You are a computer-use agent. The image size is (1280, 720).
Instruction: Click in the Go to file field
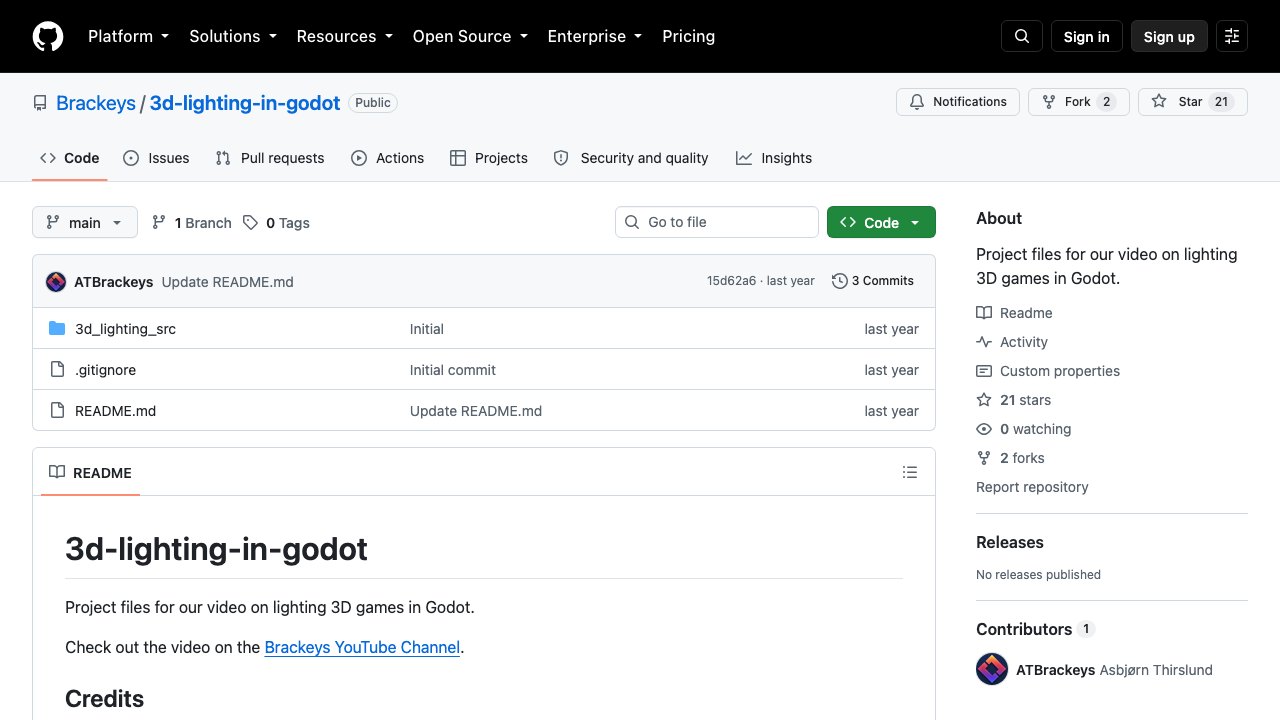(x=717, y=222)
